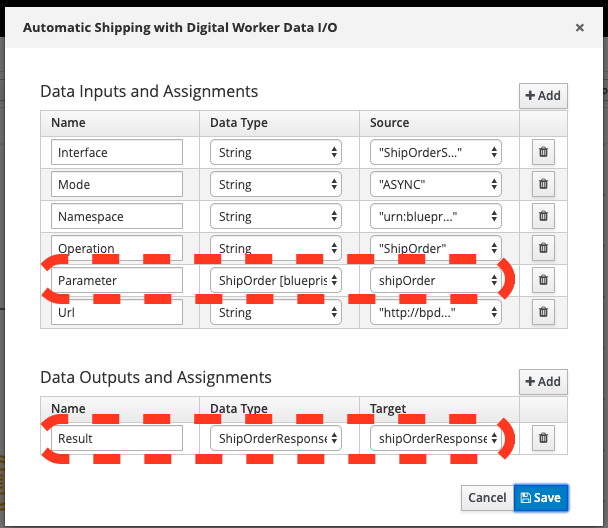Delete the Operation input row
This screenshot has width=608, height=528.
click(x=543, y=248)
